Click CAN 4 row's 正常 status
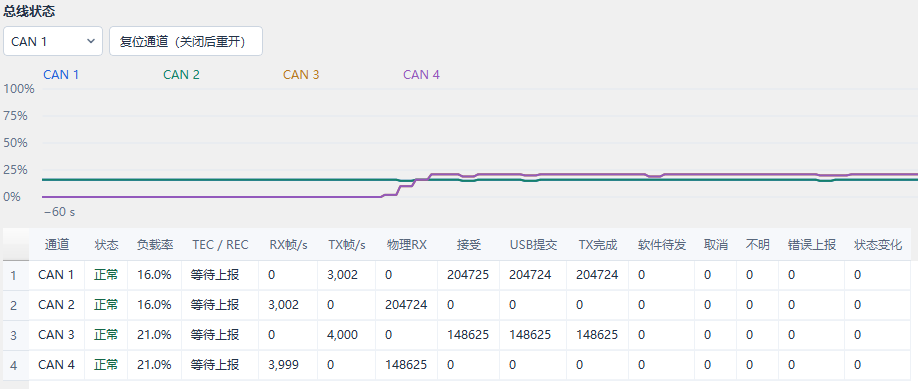This screenshot has width=918, height=389. [106, 365]
